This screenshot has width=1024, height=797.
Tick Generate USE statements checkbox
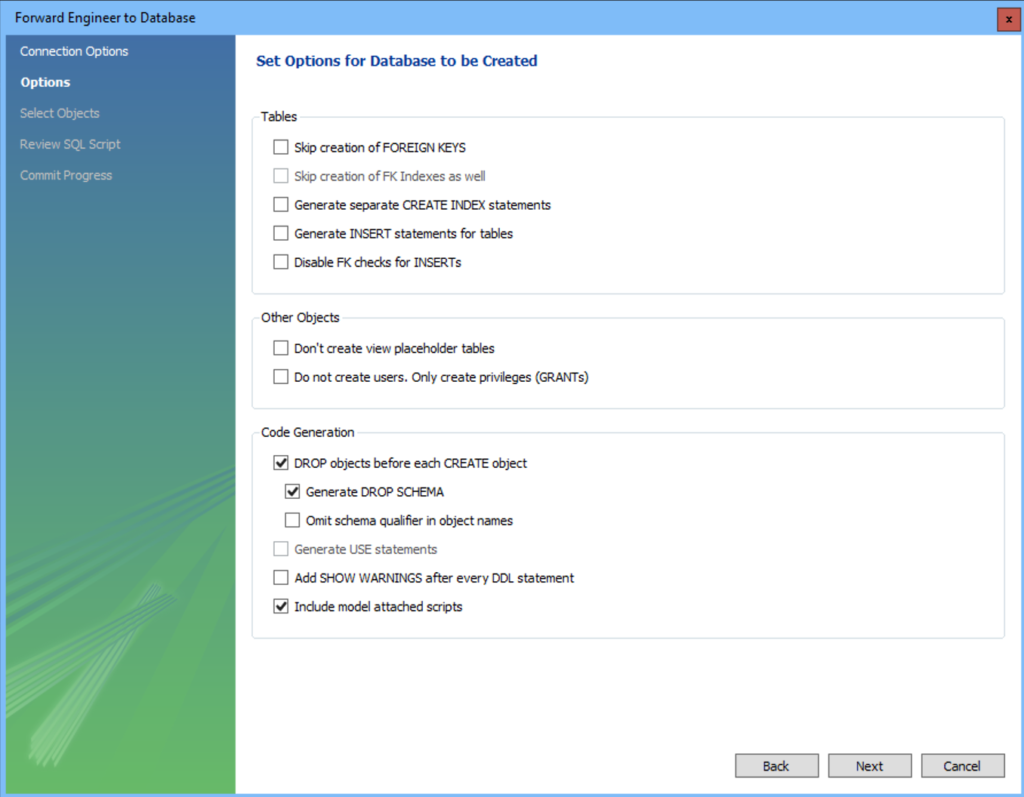[x=281, y=549]
